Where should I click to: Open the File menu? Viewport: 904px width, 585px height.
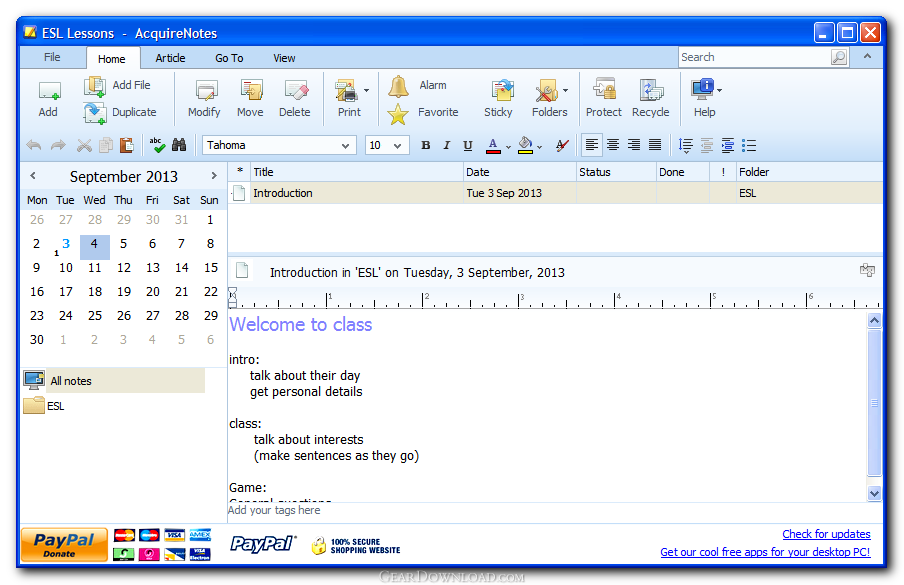pos(52,58)
